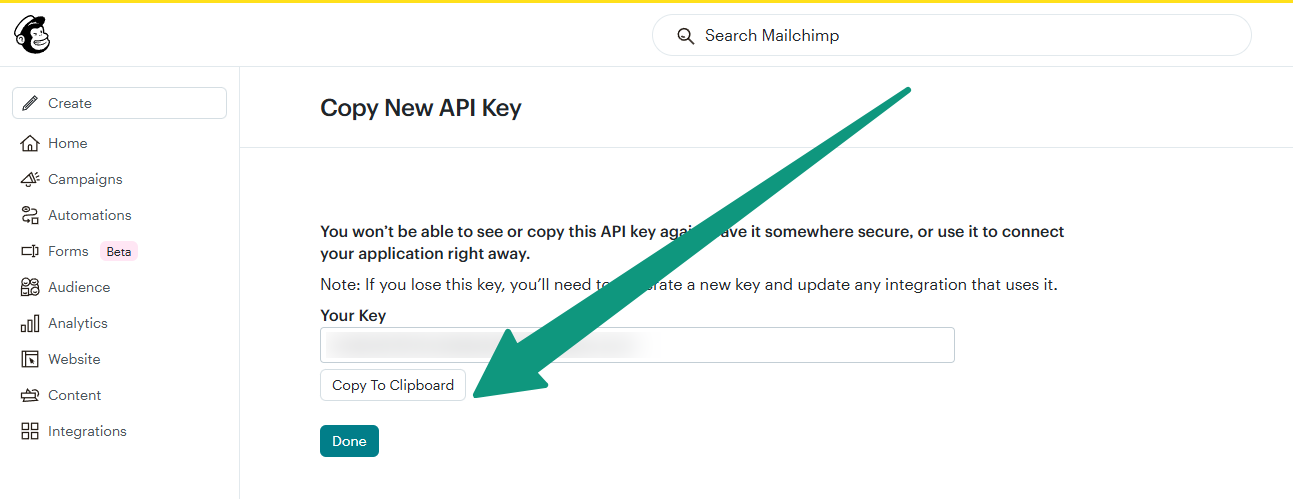
Task: Click the Integrations grid icon
Action: pos(30,431)
